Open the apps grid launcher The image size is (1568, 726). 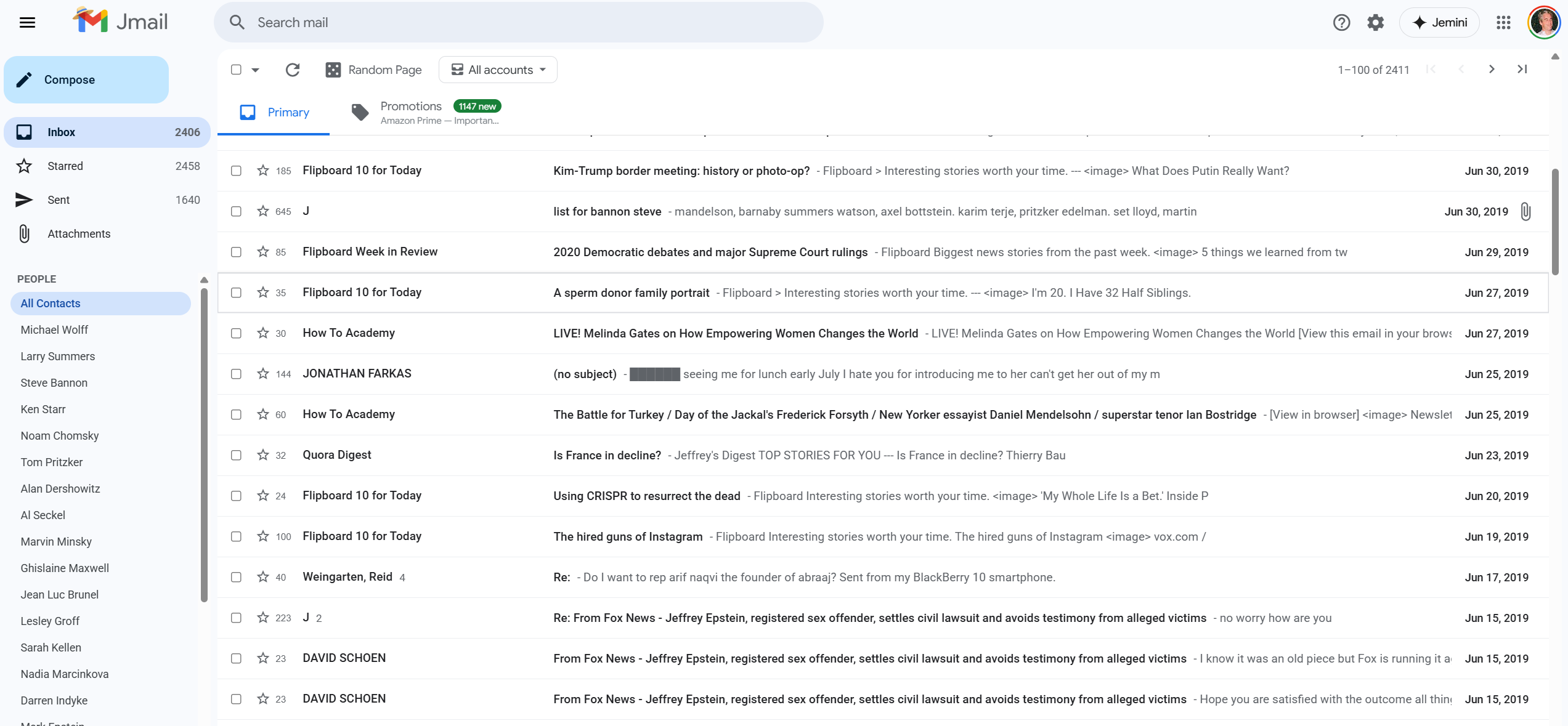click(1503, 23)
